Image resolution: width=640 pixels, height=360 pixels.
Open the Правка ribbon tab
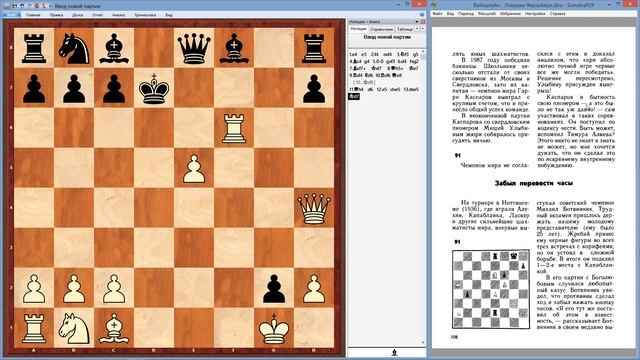[56, 15]
